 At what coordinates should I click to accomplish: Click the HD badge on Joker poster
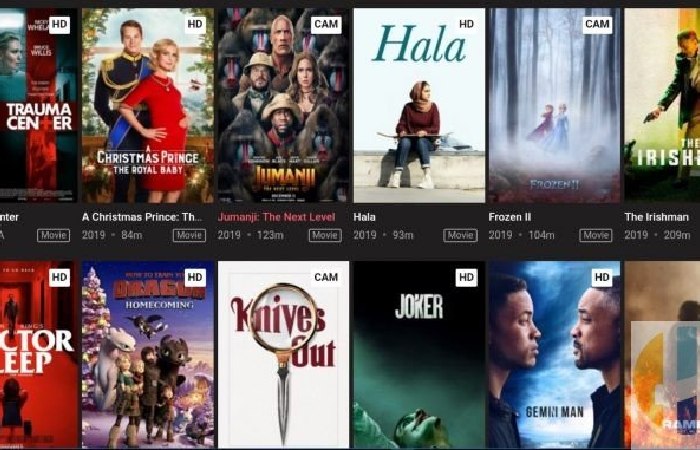(x=467, y=278)
